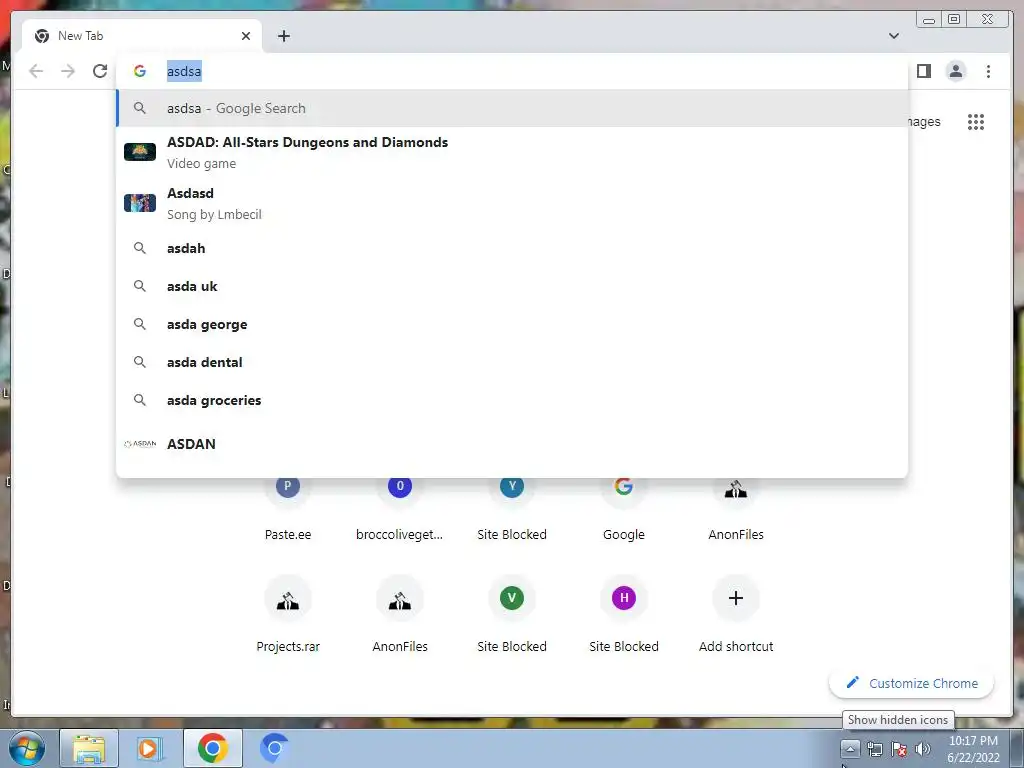Screen dimensions: 1024x768
Task: Select the ASDAN suggestion
Action: [x=512, y=444]
